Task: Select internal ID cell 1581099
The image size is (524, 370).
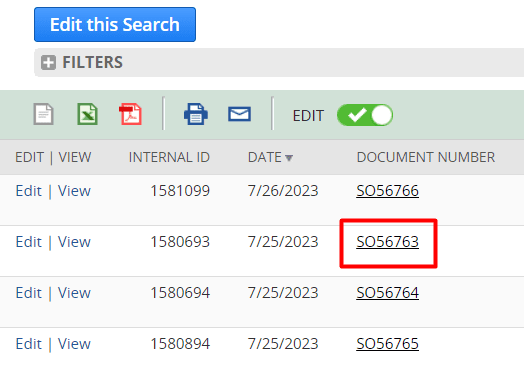Action: (180, 191)
